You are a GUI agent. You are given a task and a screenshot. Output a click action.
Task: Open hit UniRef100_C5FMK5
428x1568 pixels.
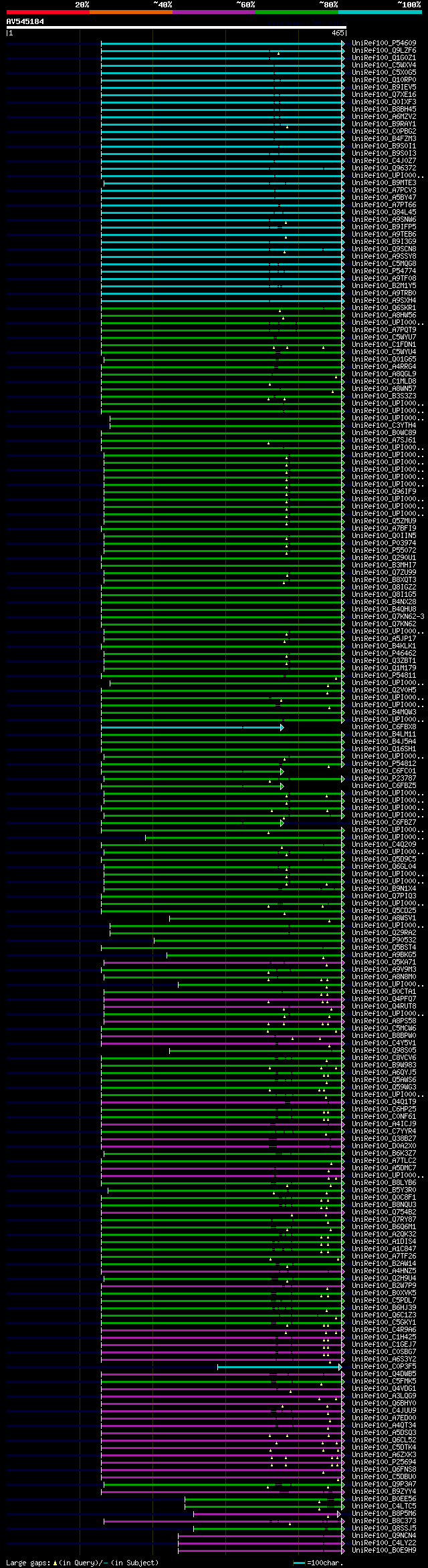384,1382
